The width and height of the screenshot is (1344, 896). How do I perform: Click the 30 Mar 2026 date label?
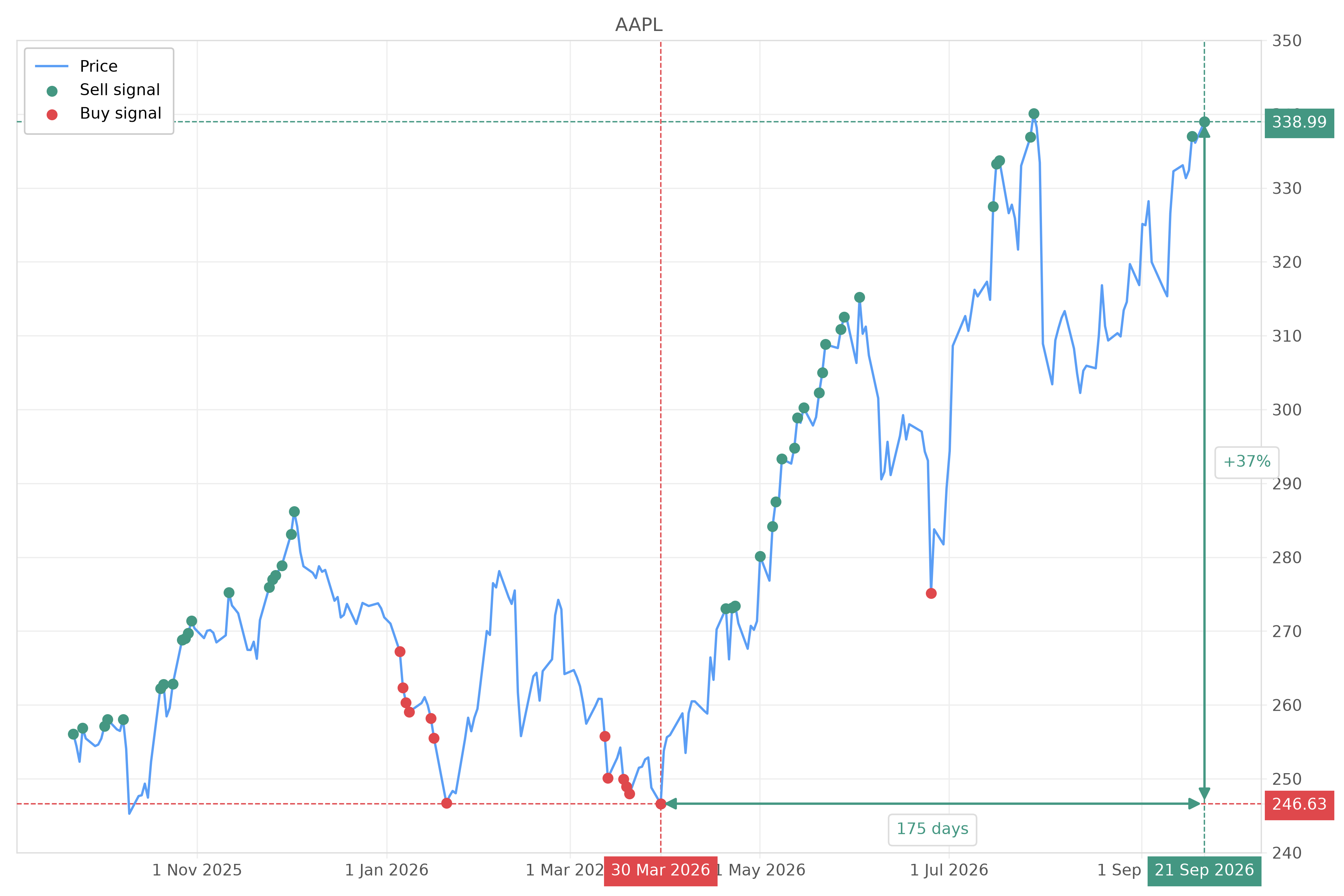(660, 870)
